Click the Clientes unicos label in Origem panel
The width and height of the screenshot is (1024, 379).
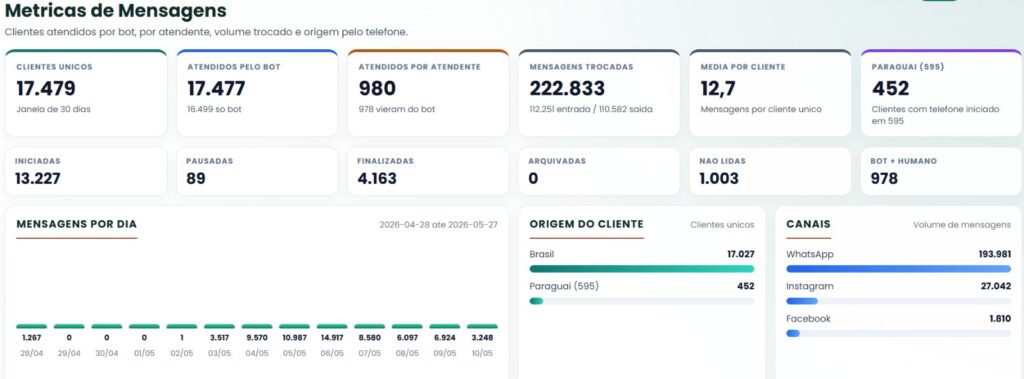722,225
